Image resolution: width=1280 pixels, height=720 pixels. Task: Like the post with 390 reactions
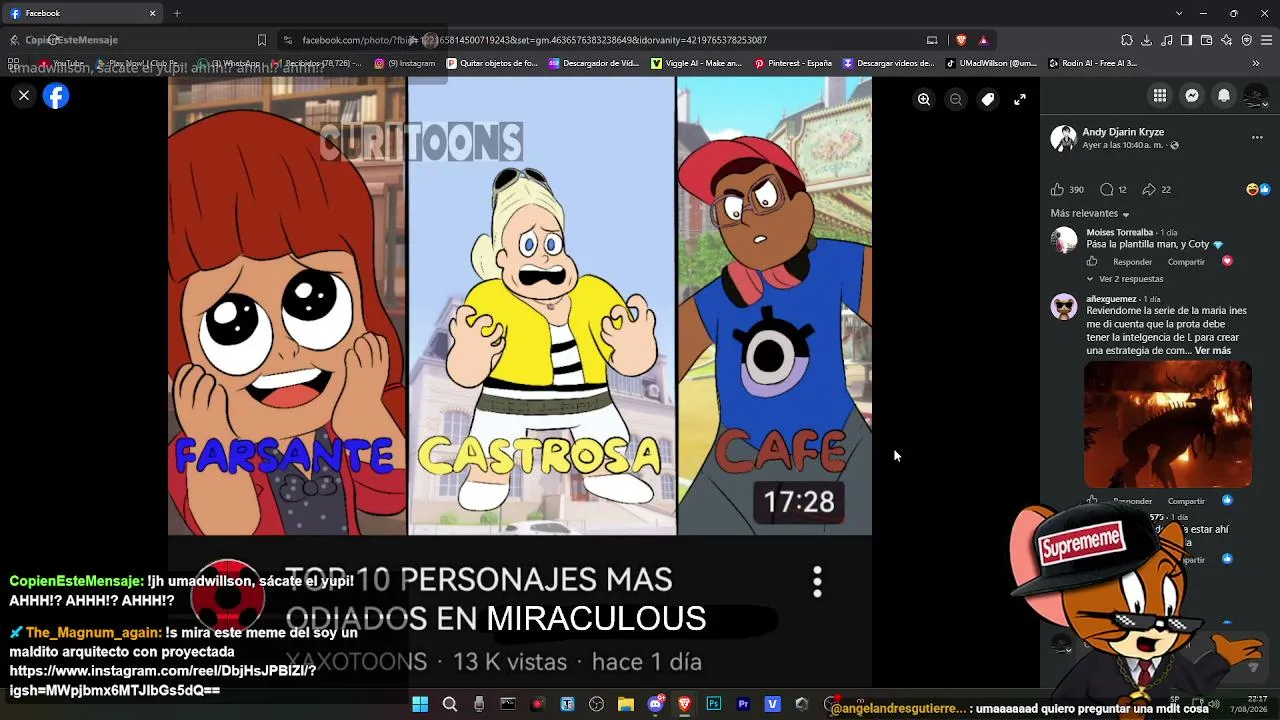click(1057, 189)
